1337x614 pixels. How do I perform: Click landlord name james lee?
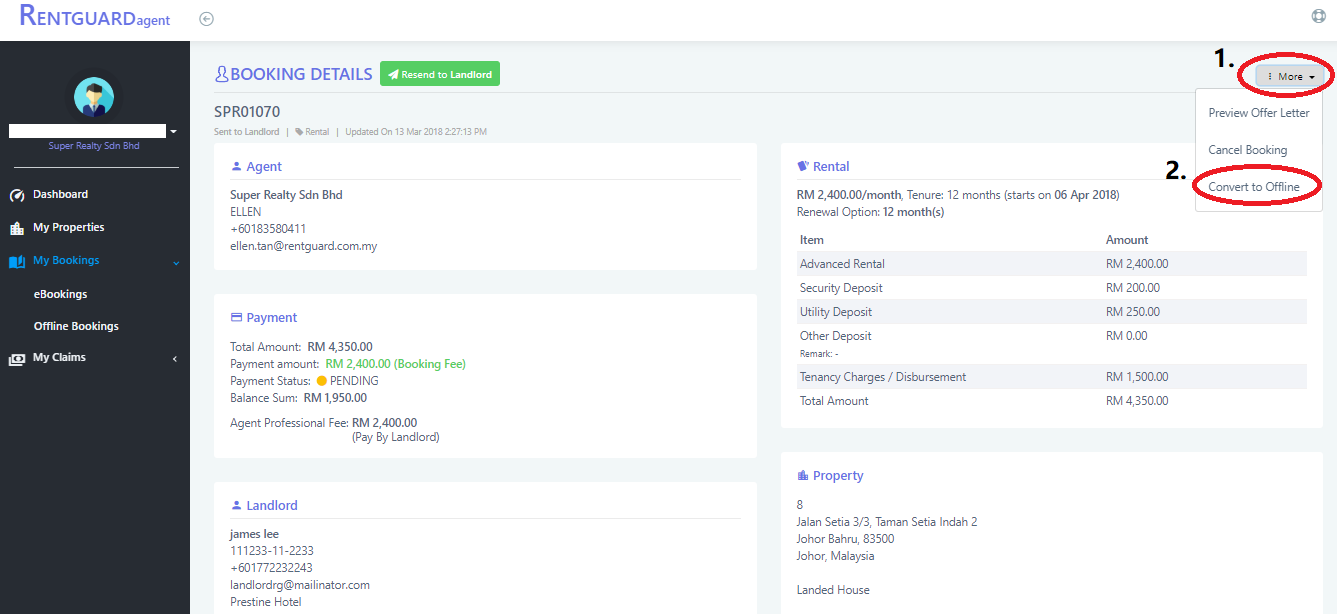point(254,534)
